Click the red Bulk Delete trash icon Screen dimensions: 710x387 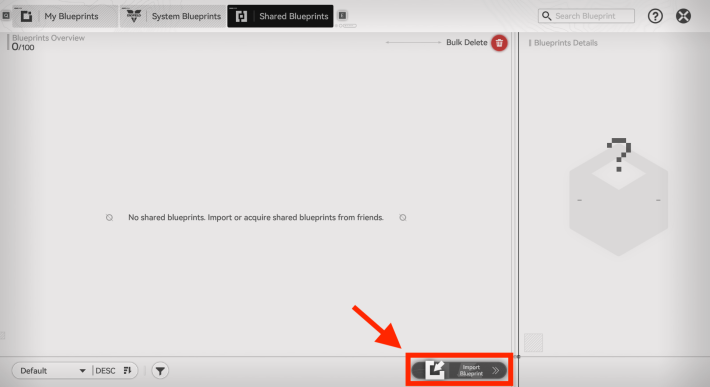(x=499, y=43)
